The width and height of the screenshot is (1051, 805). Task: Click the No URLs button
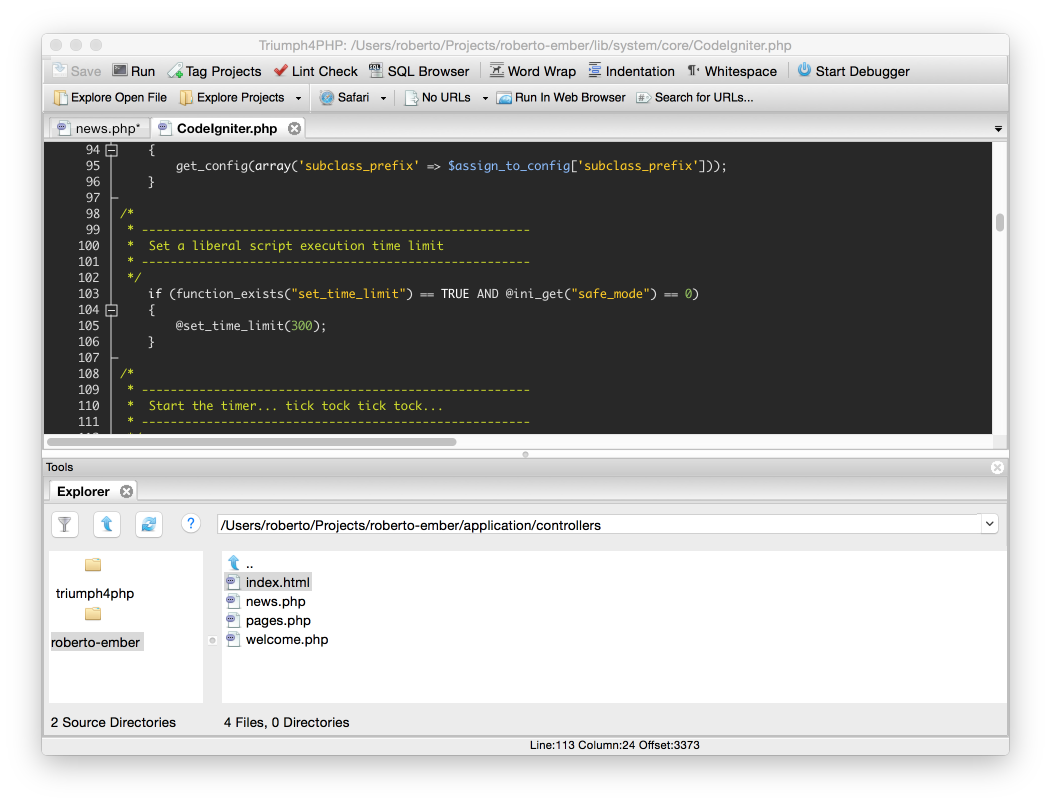click(x=438, y=98)
